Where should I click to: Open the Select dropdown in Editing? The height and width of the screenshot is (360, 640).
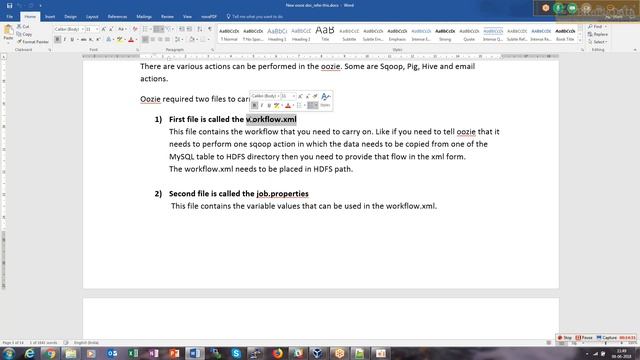(x=598, y=42)
